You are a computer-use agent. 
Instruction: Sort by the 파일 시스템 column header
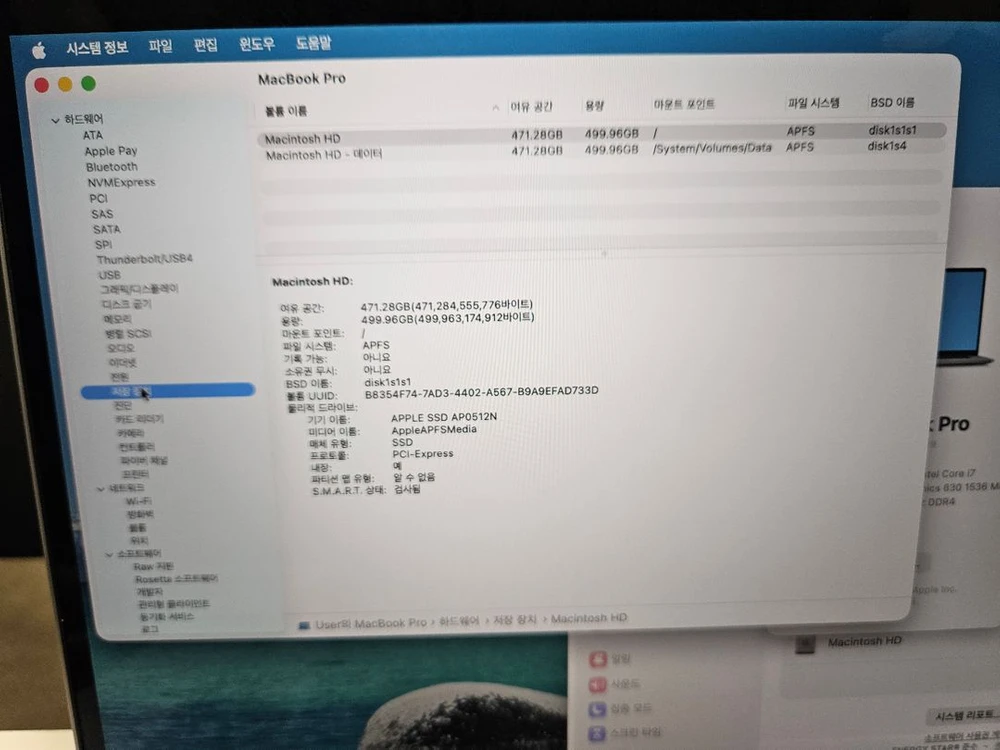(x=814, y=103)
